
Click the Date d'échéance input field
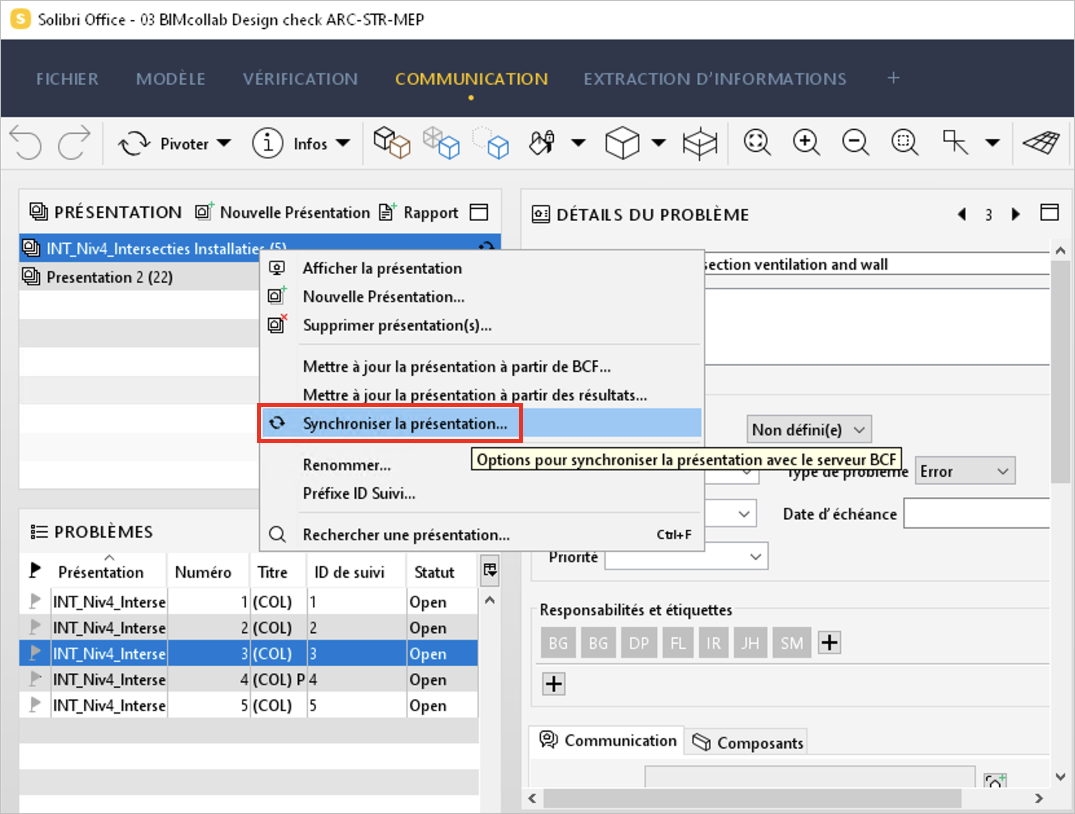point(977,514)
